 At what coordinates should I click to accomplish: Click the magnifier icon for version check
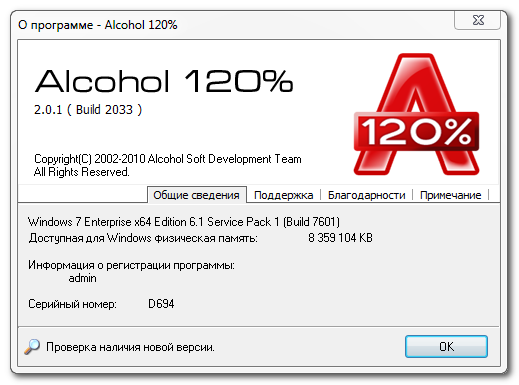[x=32, y=347]
